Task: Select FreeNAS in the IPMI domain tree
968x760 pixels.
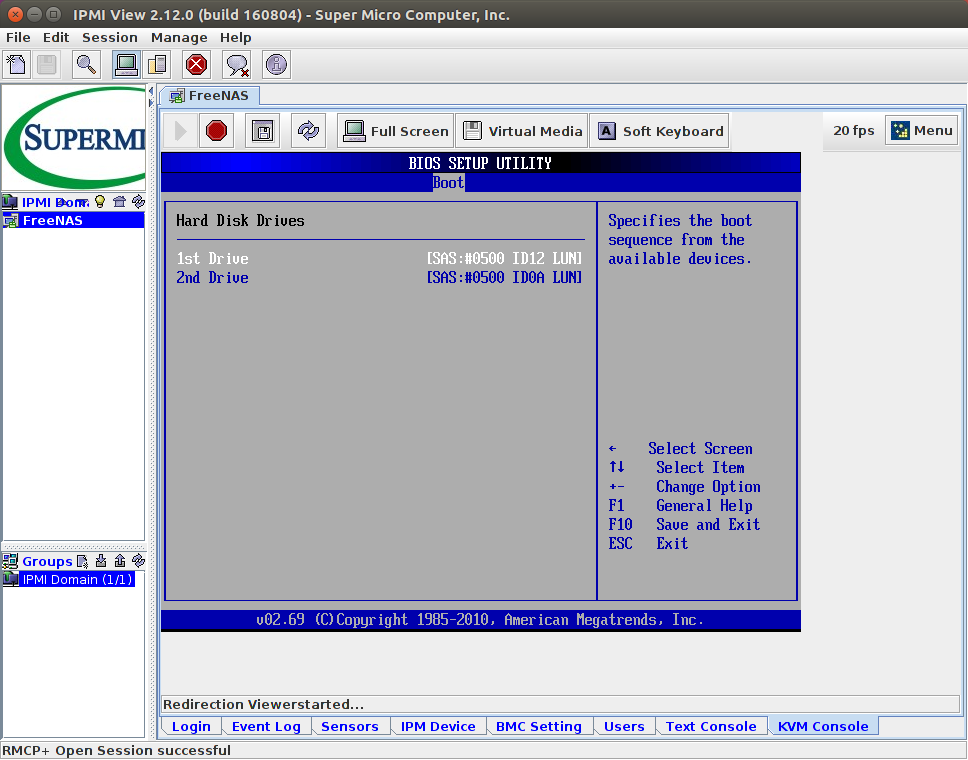Action: pos(52,220)
